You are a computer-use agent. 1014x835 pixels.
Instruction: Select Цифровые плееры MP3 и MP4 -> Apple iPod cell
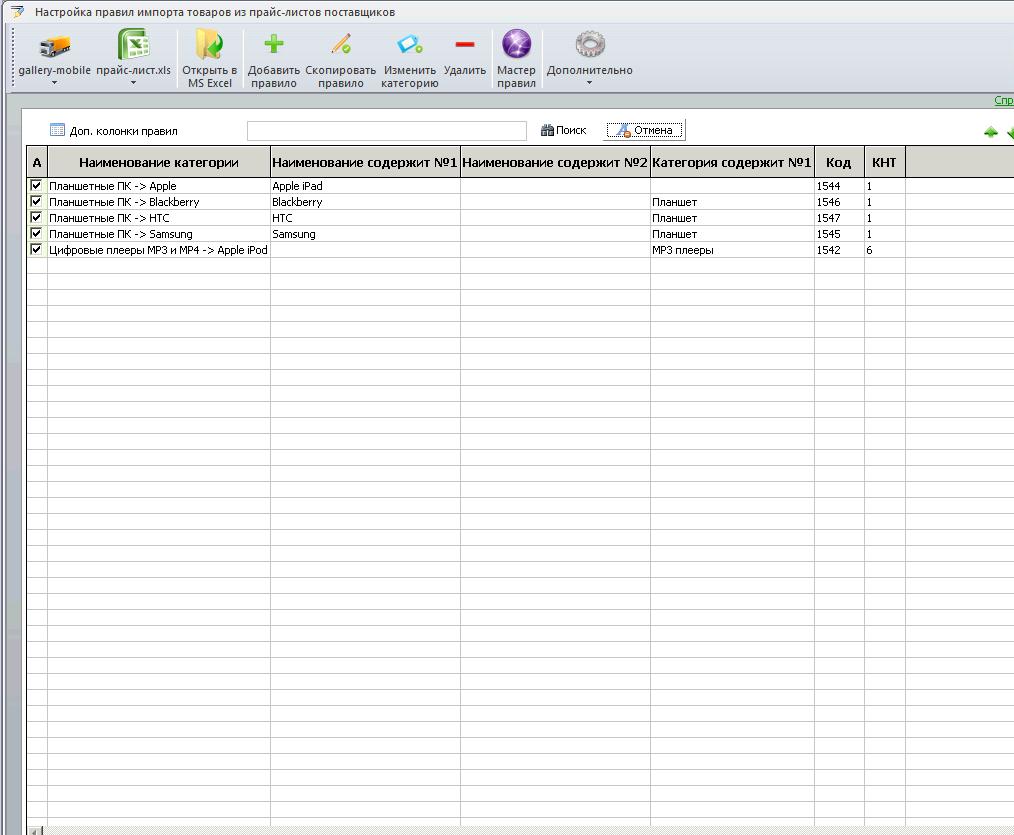tap(158, 250)
